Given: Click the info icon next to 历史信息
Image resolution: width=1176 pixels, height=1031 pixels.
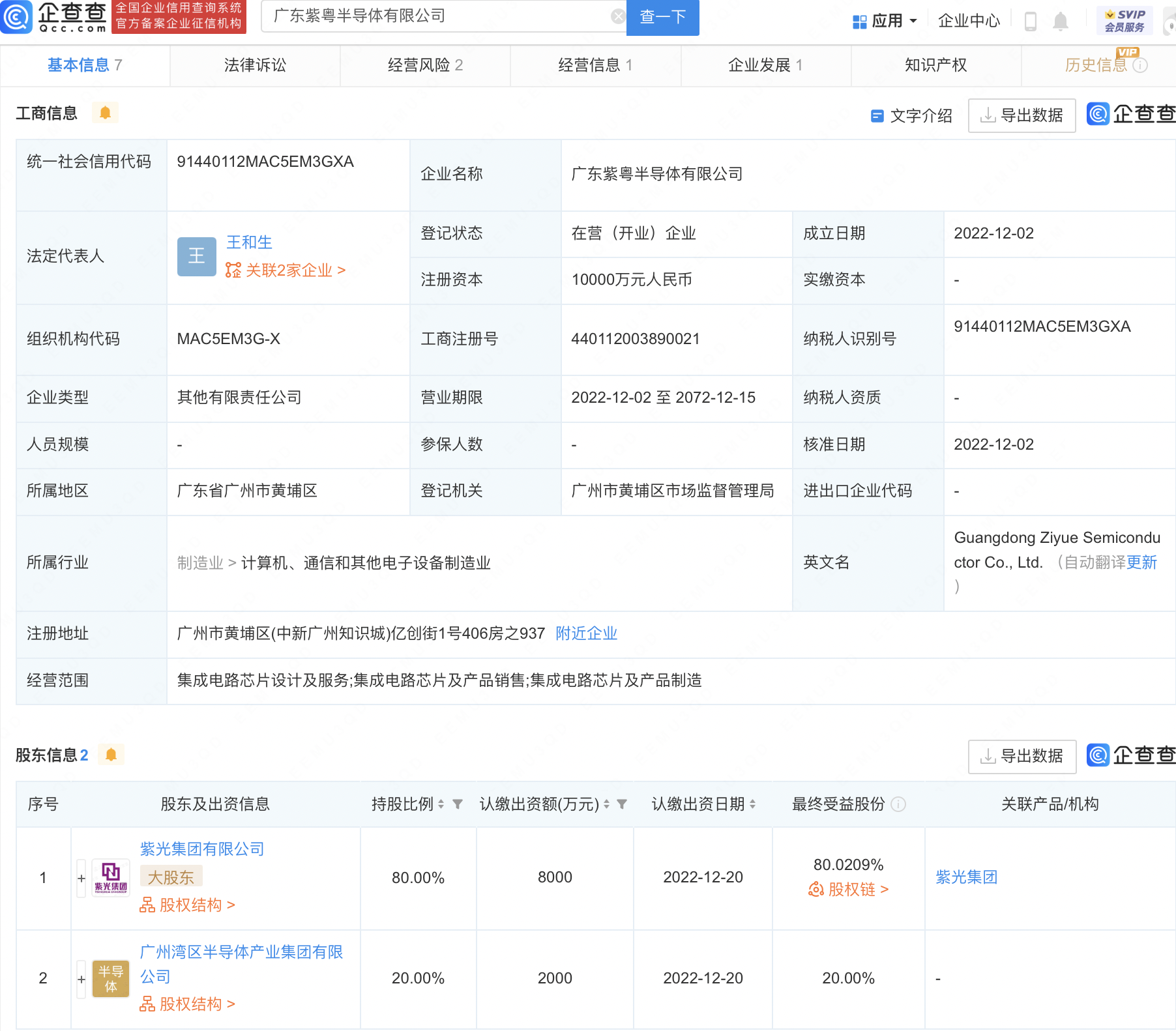Looking at the screenshot, I should [1140, 65].
